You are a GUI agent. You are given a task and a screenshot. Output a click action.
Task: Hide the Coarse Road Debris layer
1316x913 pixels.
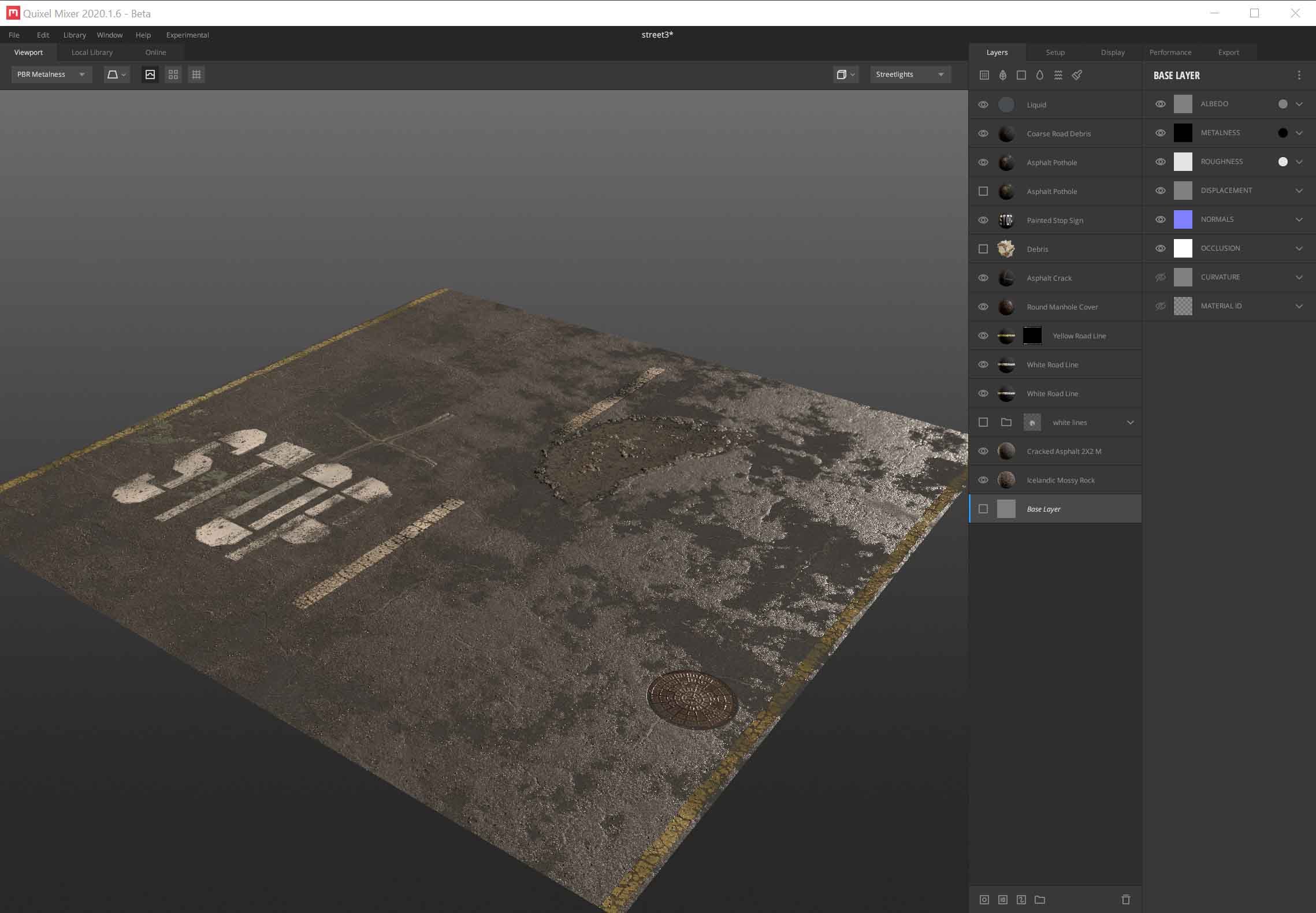click(x=983, y=133)
